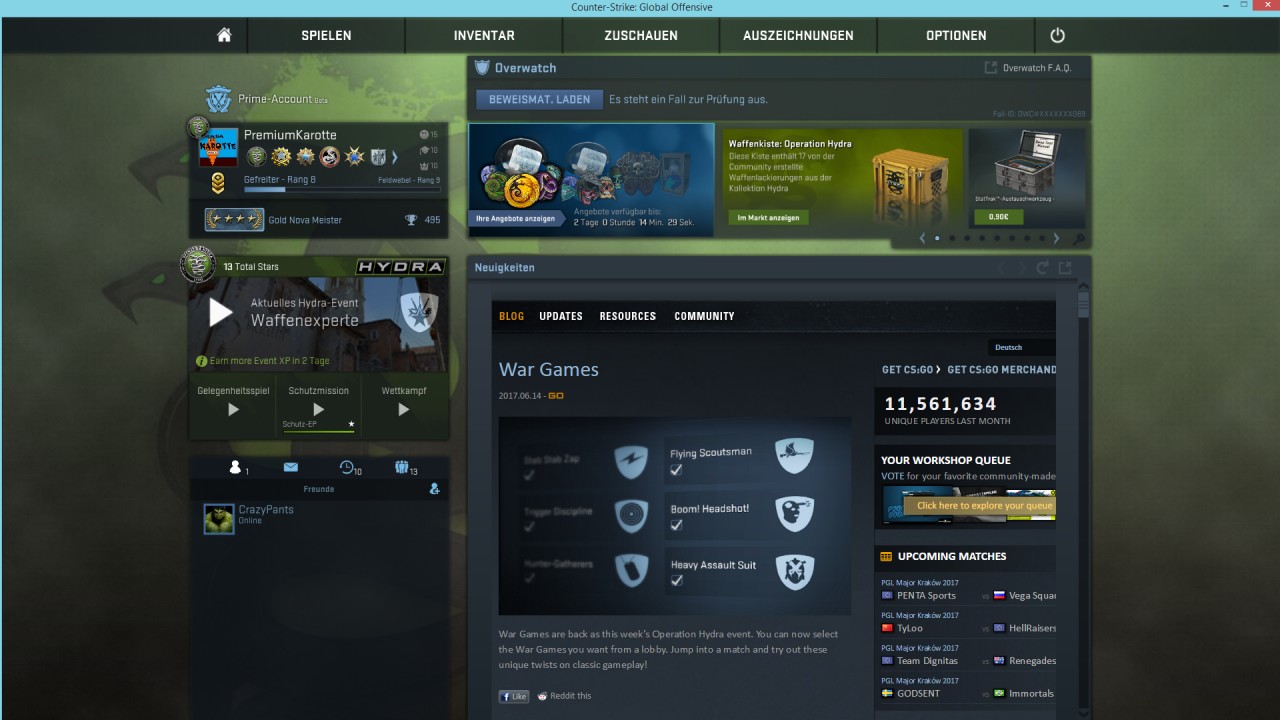The height and width of the screenshot is (720, 1280).
Task: Switch to the BLOG tab
Action: click(x=511, y=316)
